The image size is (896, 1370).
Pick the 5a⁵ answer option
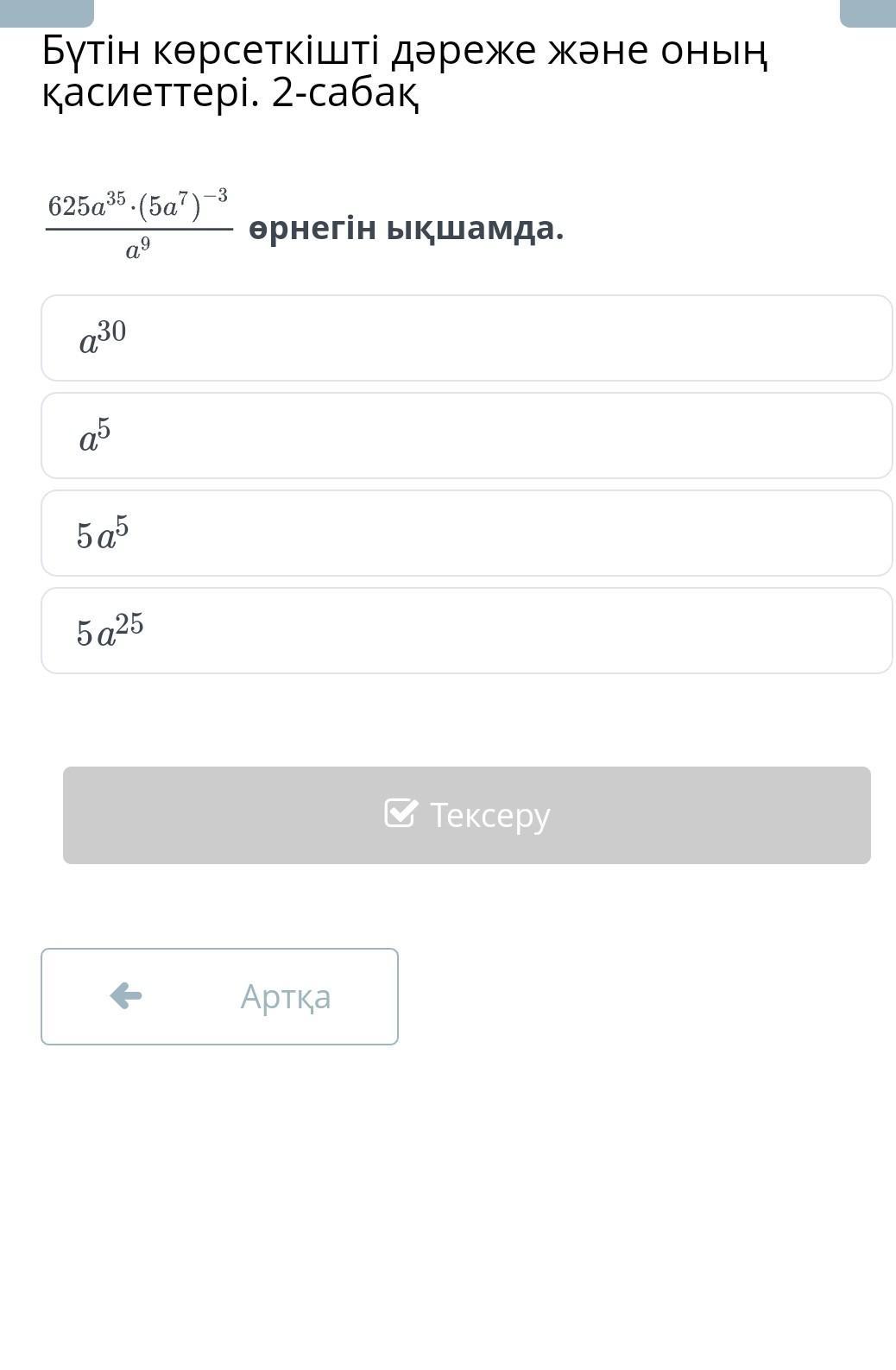coord(466,533)
